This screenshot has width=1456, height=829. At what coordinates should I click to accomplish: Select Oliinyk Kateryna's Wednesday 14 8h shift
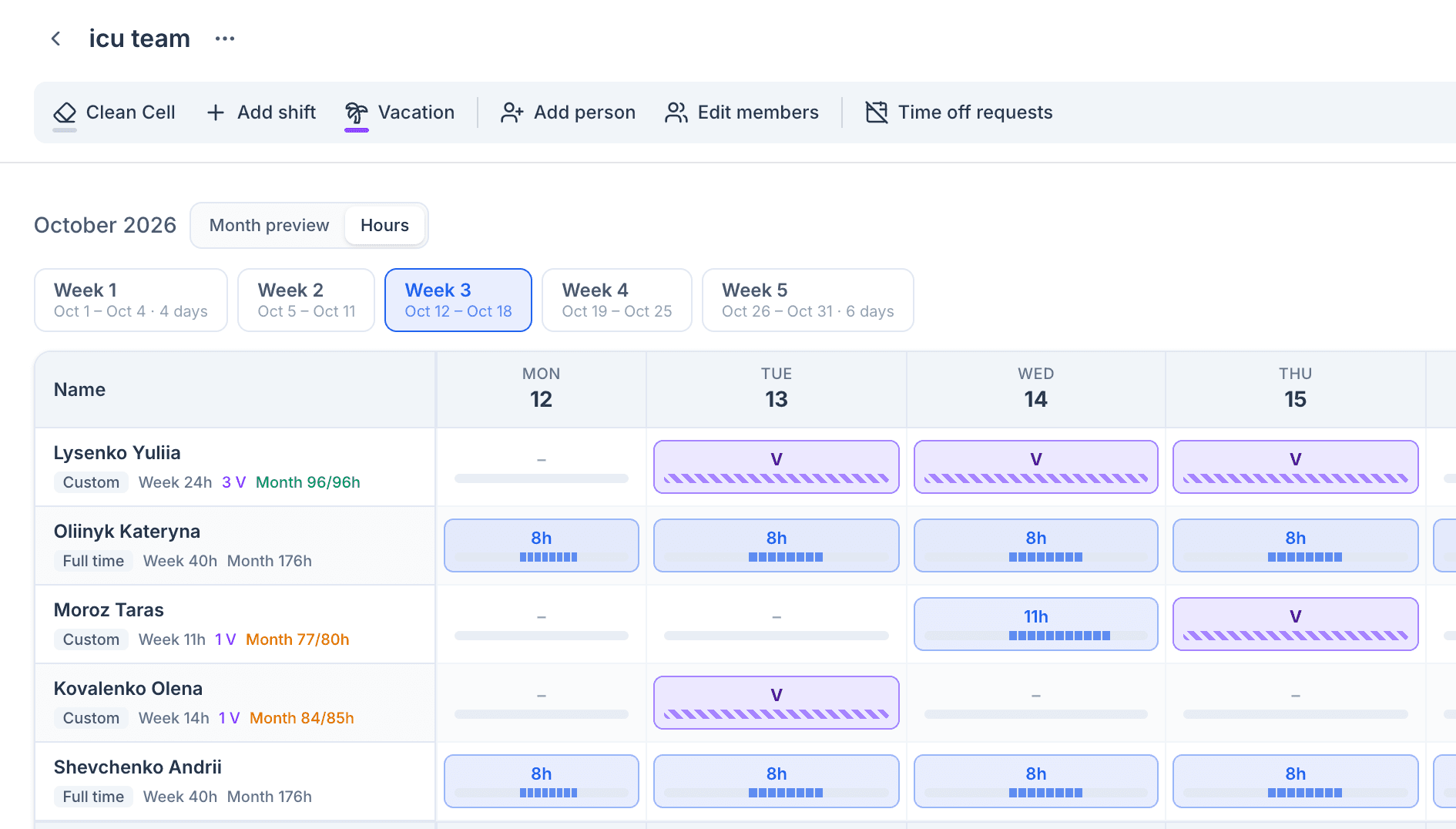[x=1036, y=545]
